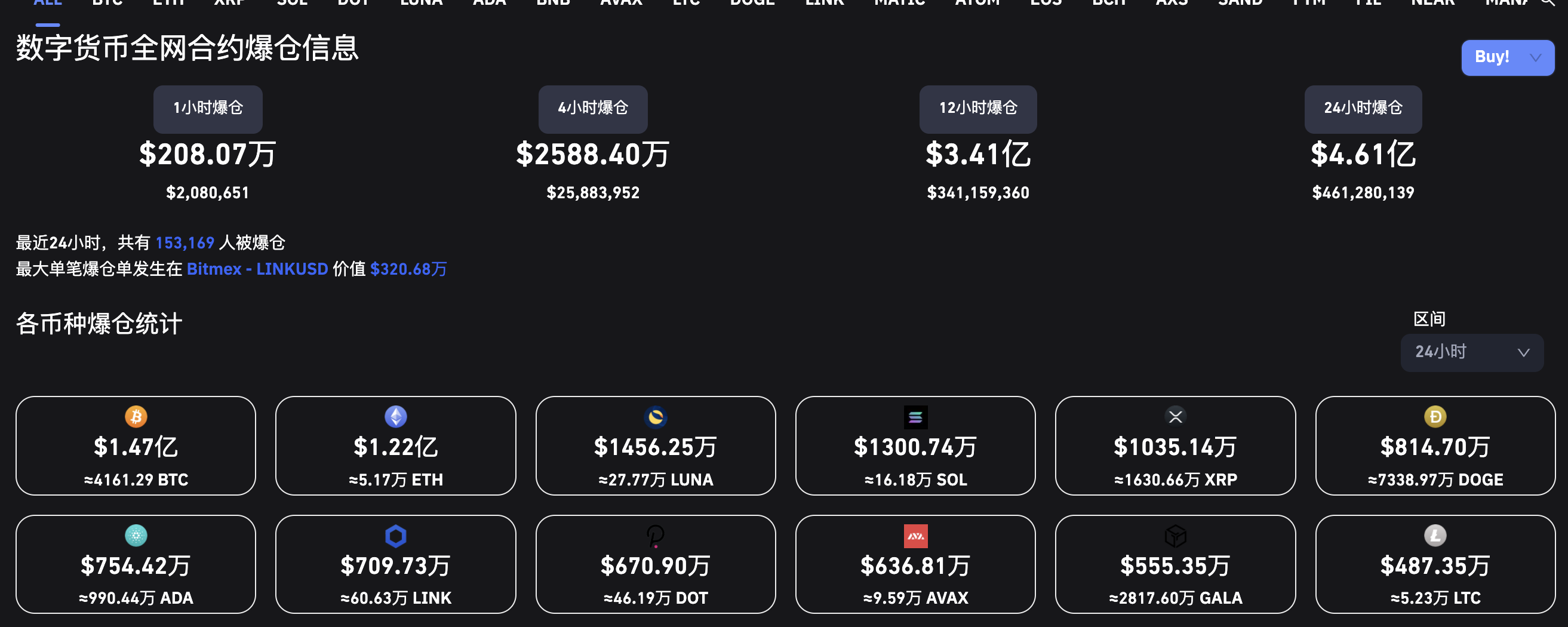Select the 4小时爆仓 tab
The image size is (1568, 627).
[x=593, y=108]
